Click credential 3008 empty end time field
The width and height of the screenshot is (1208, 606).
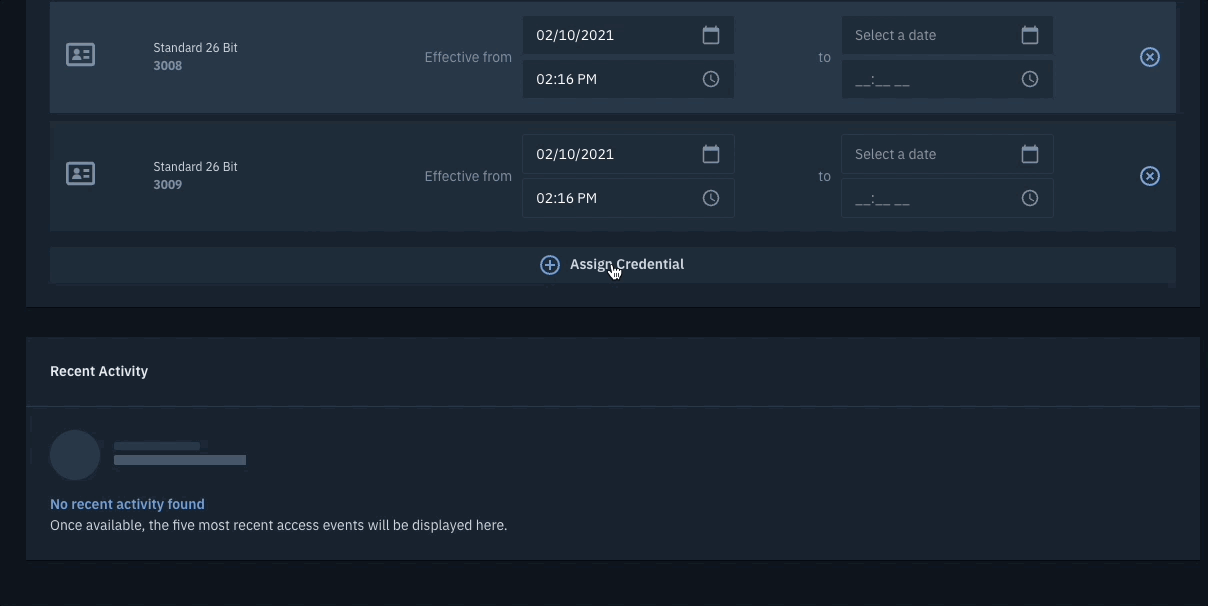[947, 79]
